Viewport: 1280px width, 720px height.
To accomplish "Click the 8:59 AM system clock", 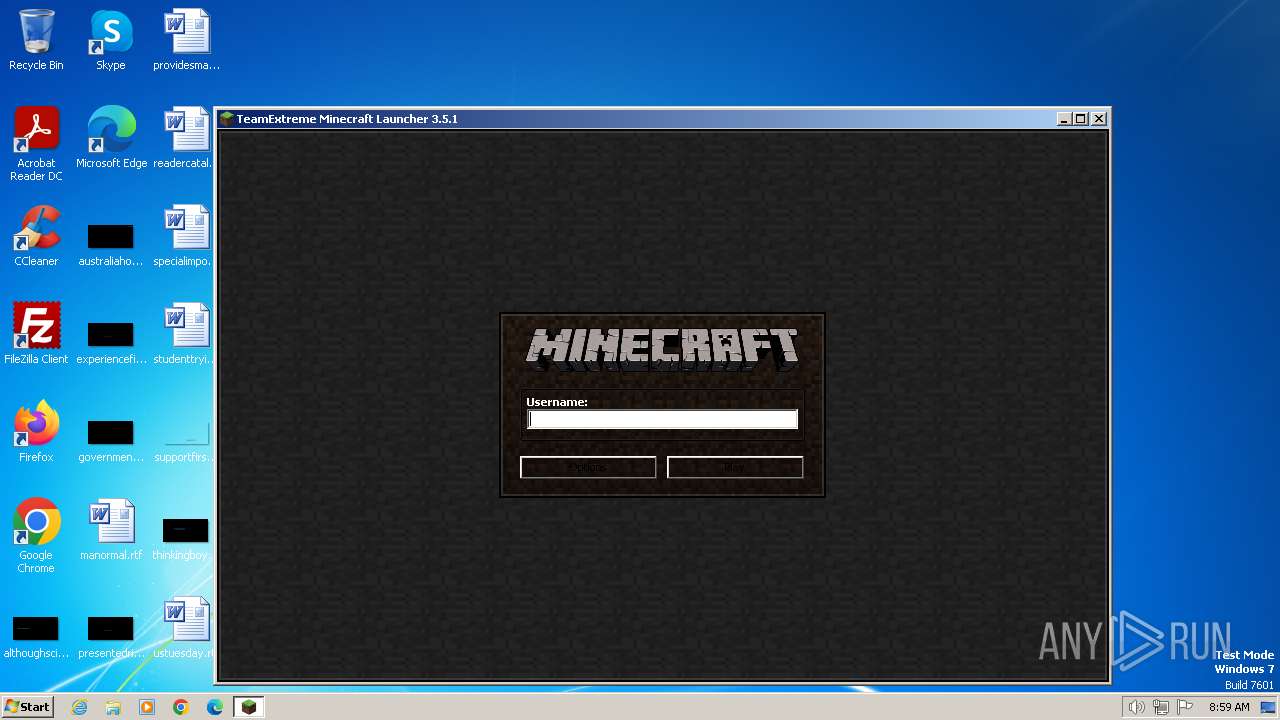I will 1229,707.
